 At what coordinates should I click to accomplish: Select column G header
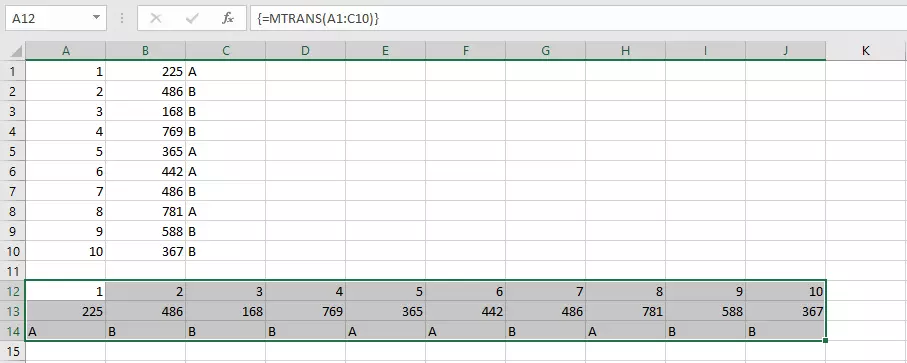click(545, 51)
